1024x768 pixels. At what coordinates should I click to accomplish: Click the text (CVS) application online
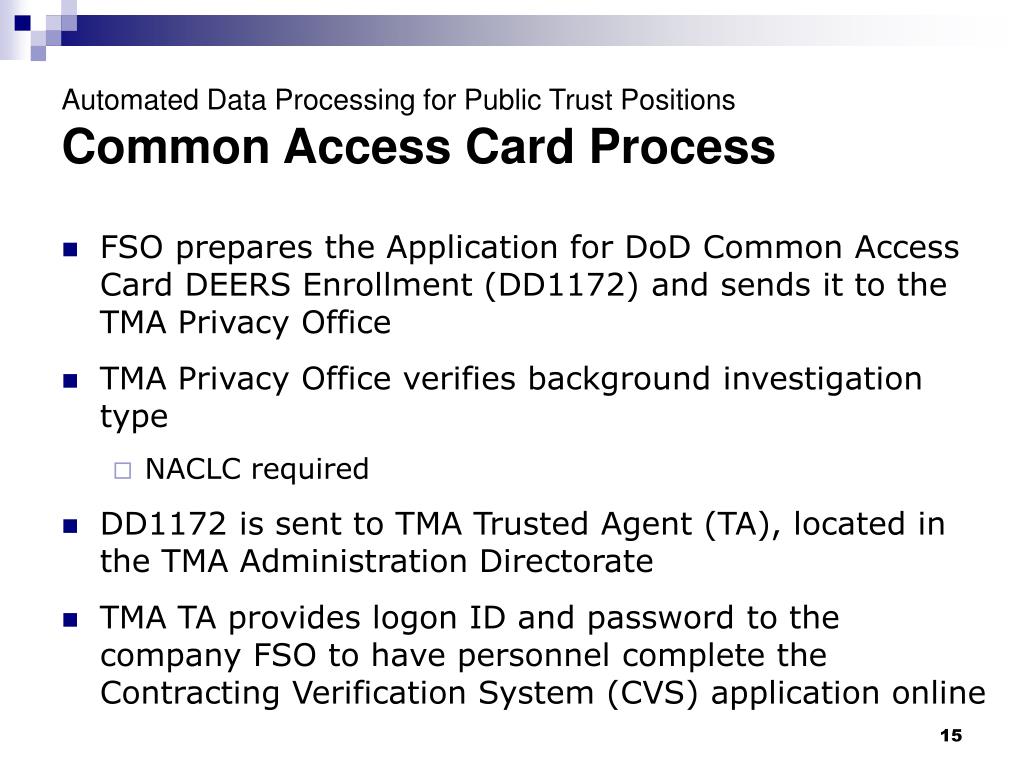(796, 693)
